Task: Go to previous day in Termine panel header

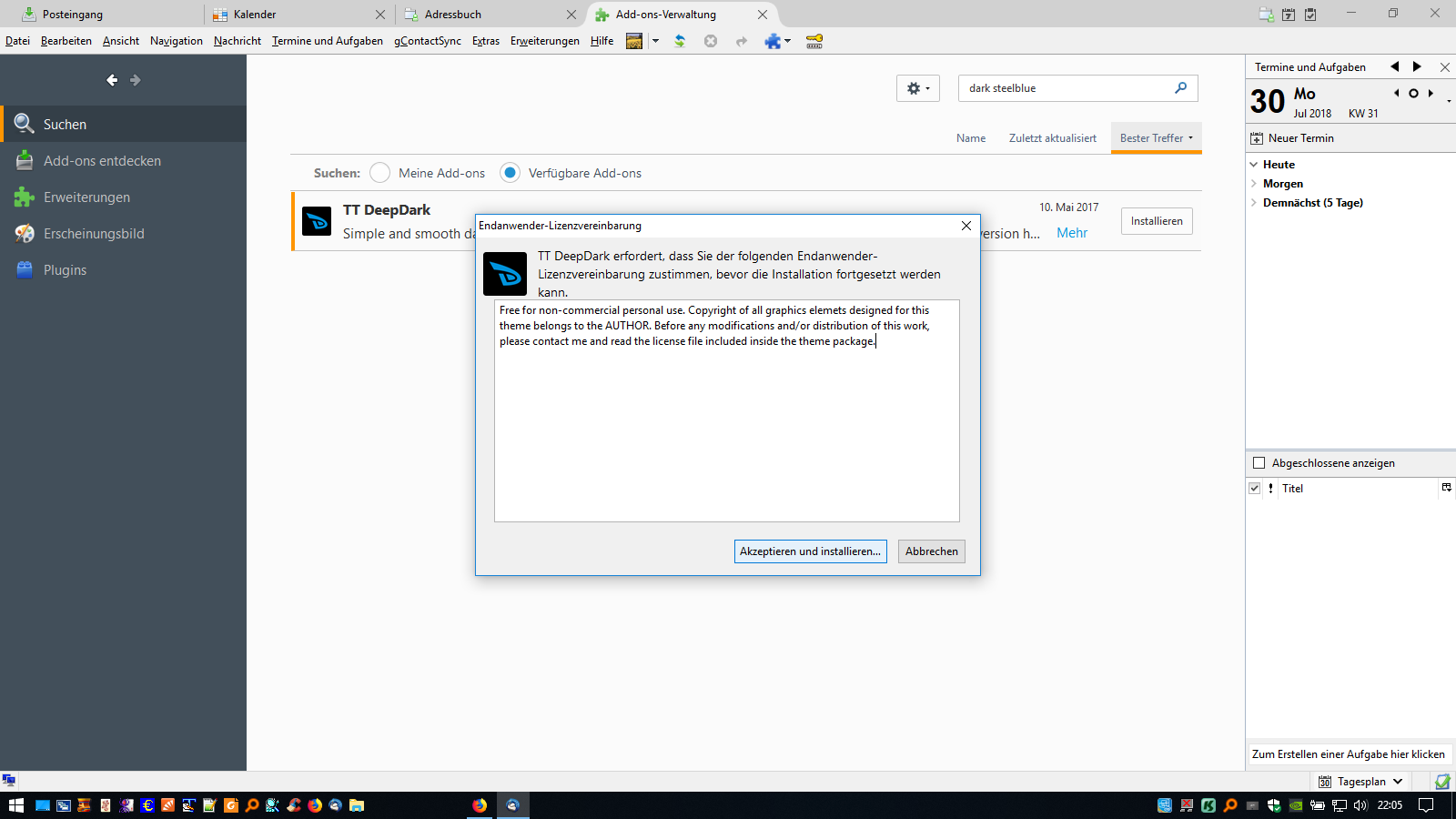Action: point(1394,66)
